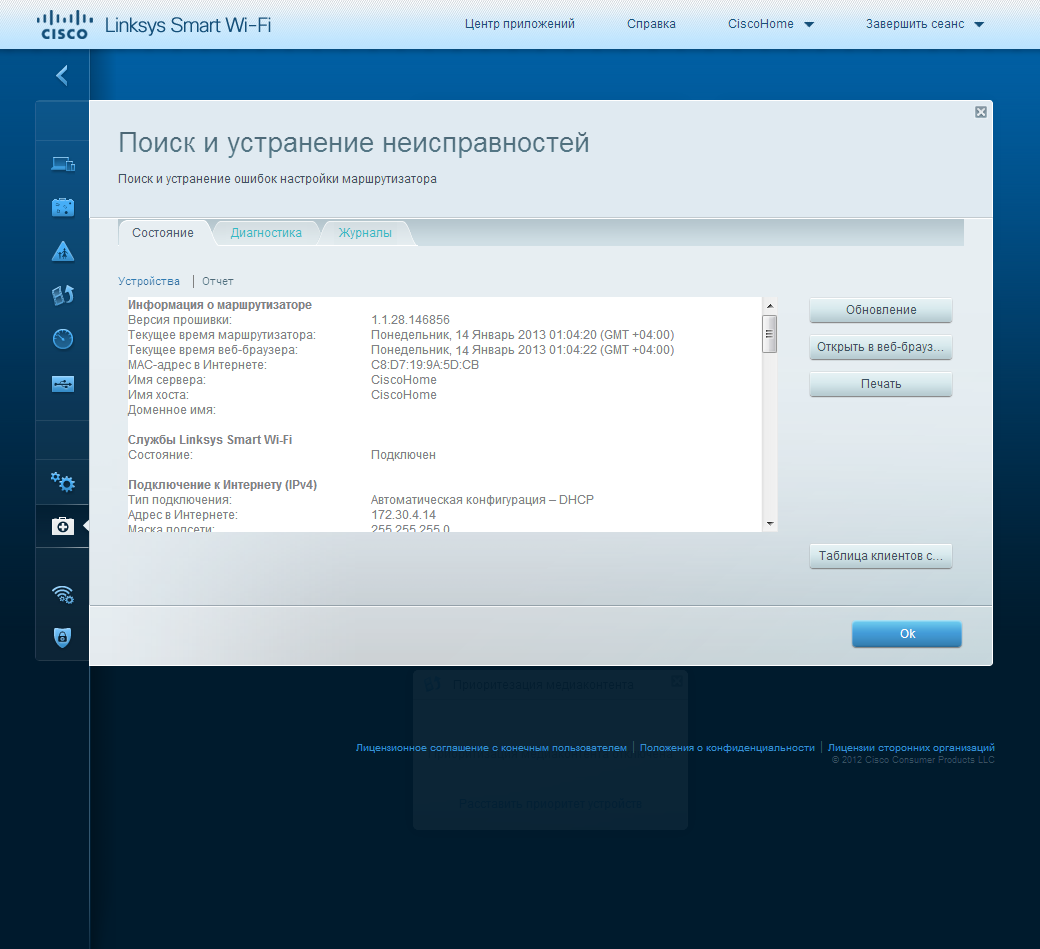Open the USB Storage sidebar icon
1040x949 pixels.
(63, 384)
